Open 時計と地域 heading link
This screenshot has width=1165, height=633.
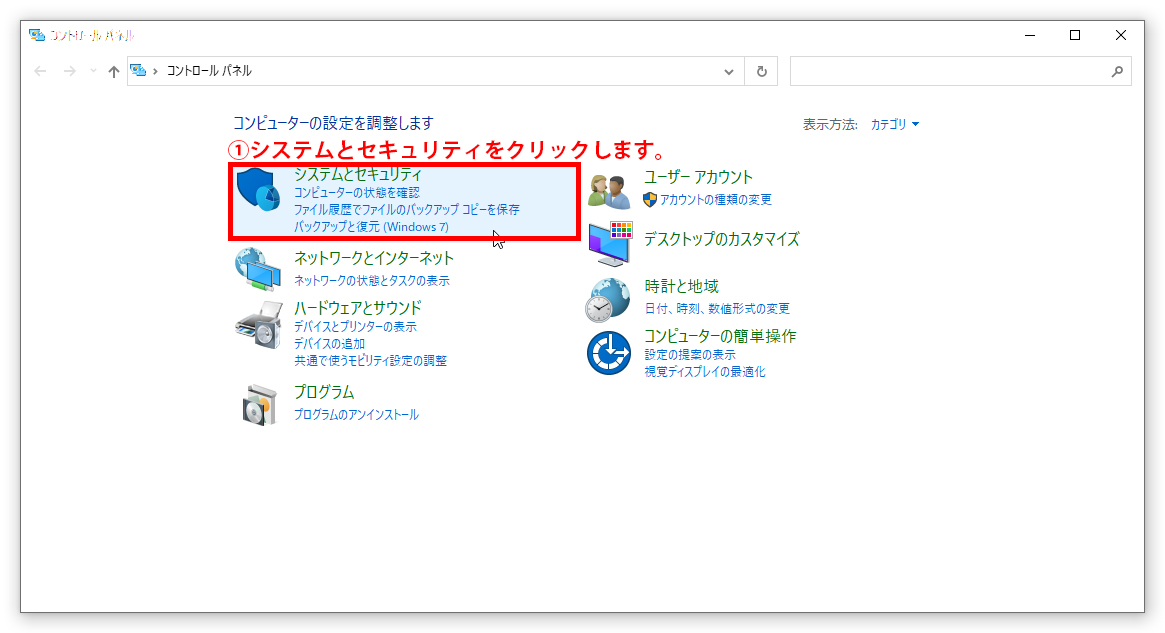(681, 286)
